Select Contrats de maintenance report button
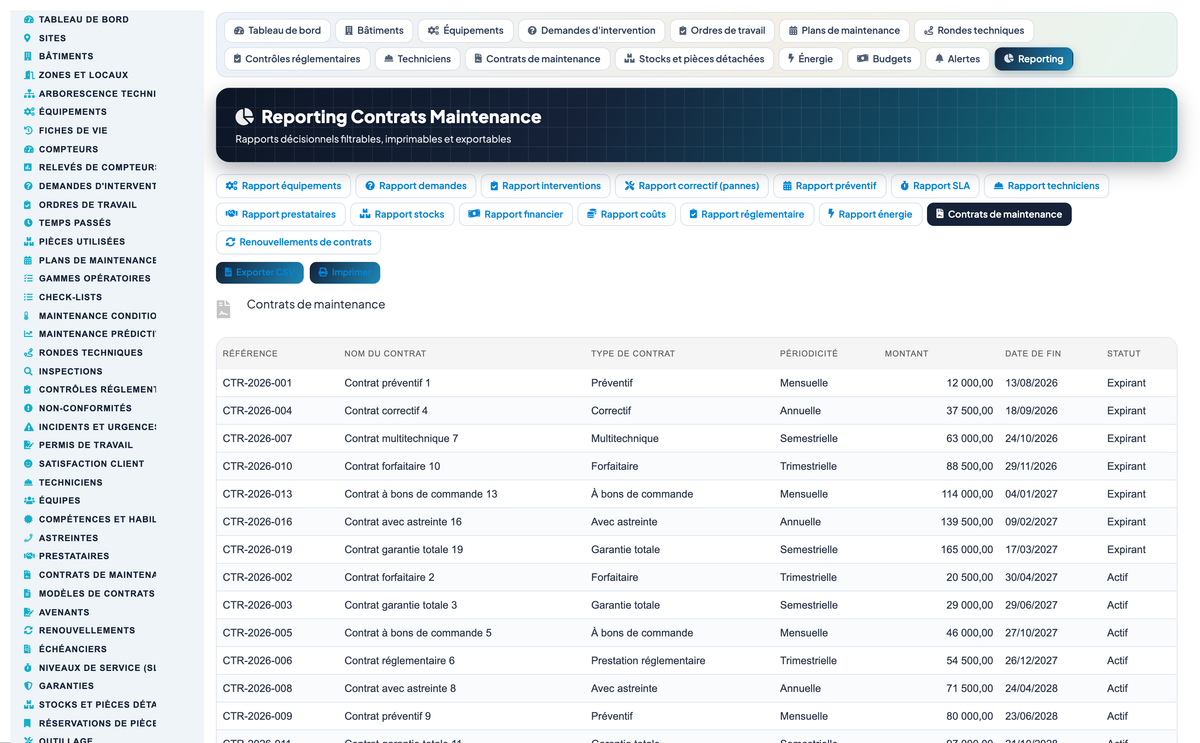This screenshot has width=1200, height=743. pos(999,214)
